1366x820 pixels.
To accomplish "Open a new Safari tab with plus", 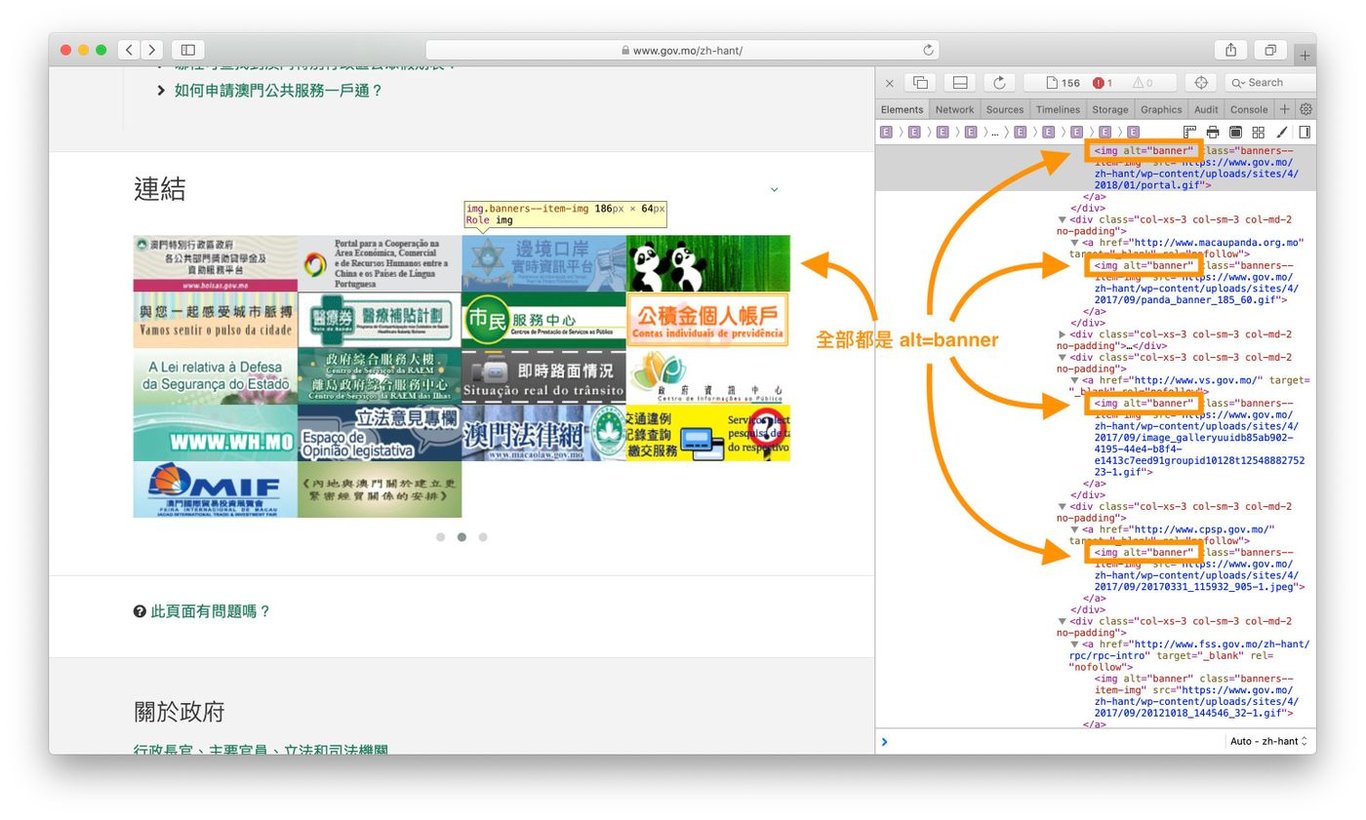I will point(1305,55).
